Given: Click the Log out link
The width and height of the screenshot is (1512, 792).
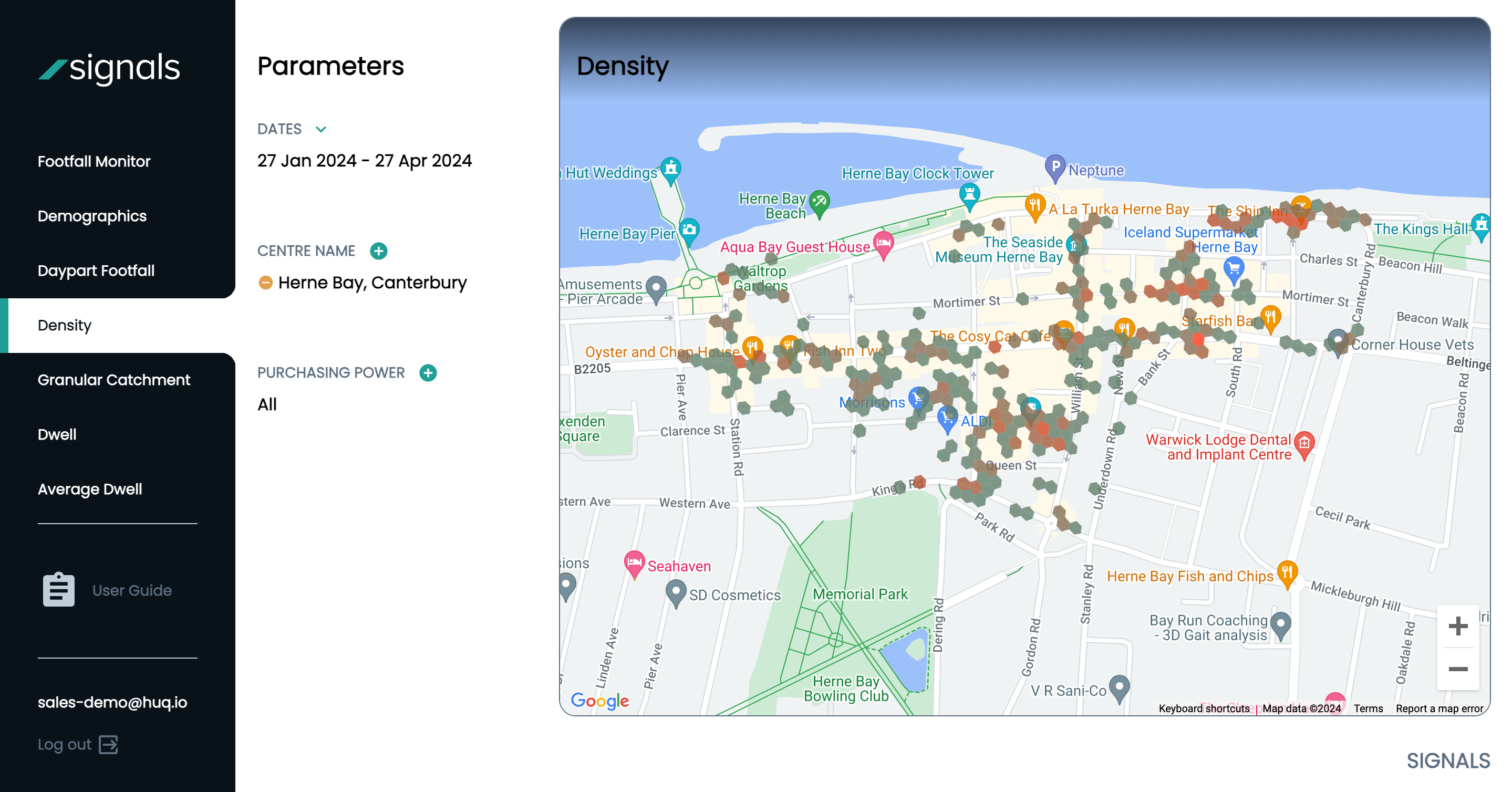Looking at the screenshot, I should click(65, 745).
